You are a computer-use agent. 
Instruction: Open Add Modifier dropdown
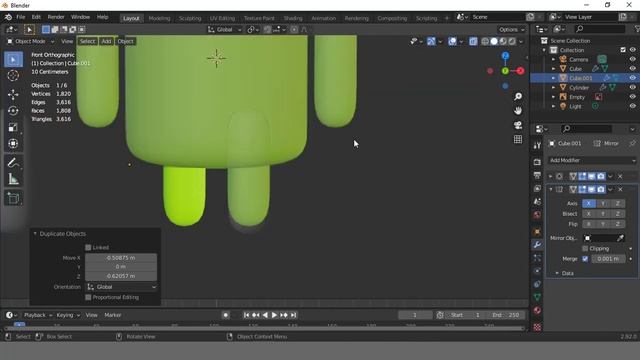click(592, 160)
